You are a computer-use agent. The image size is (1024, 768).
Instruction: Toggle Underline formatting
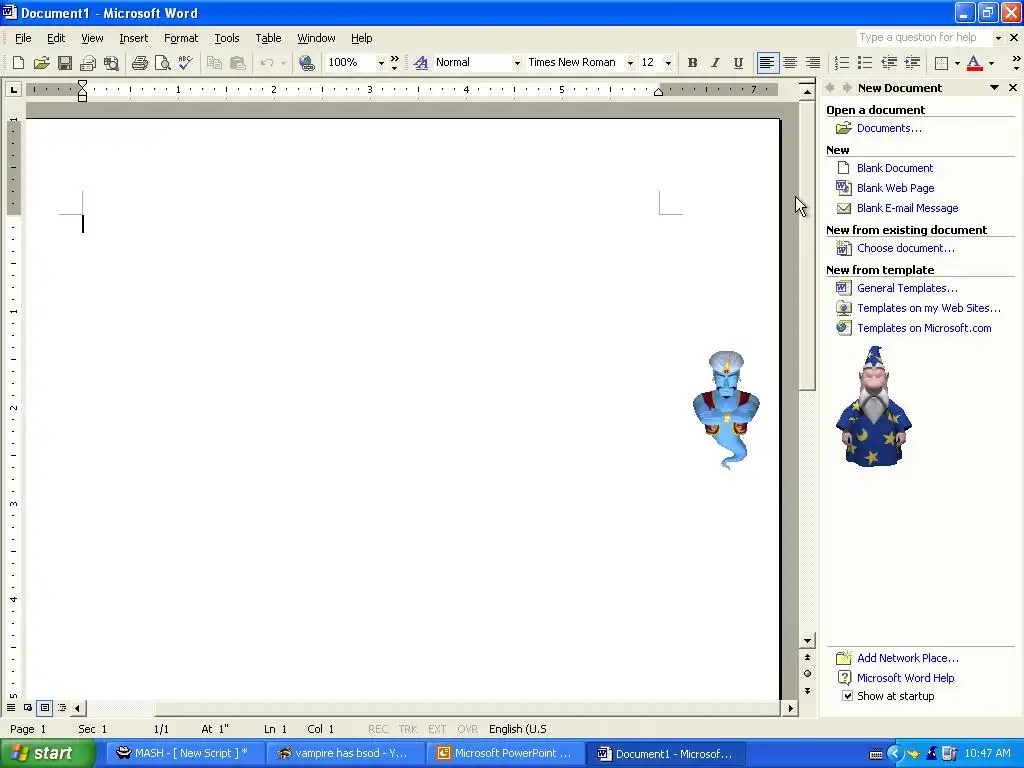(x=738, y=63)
